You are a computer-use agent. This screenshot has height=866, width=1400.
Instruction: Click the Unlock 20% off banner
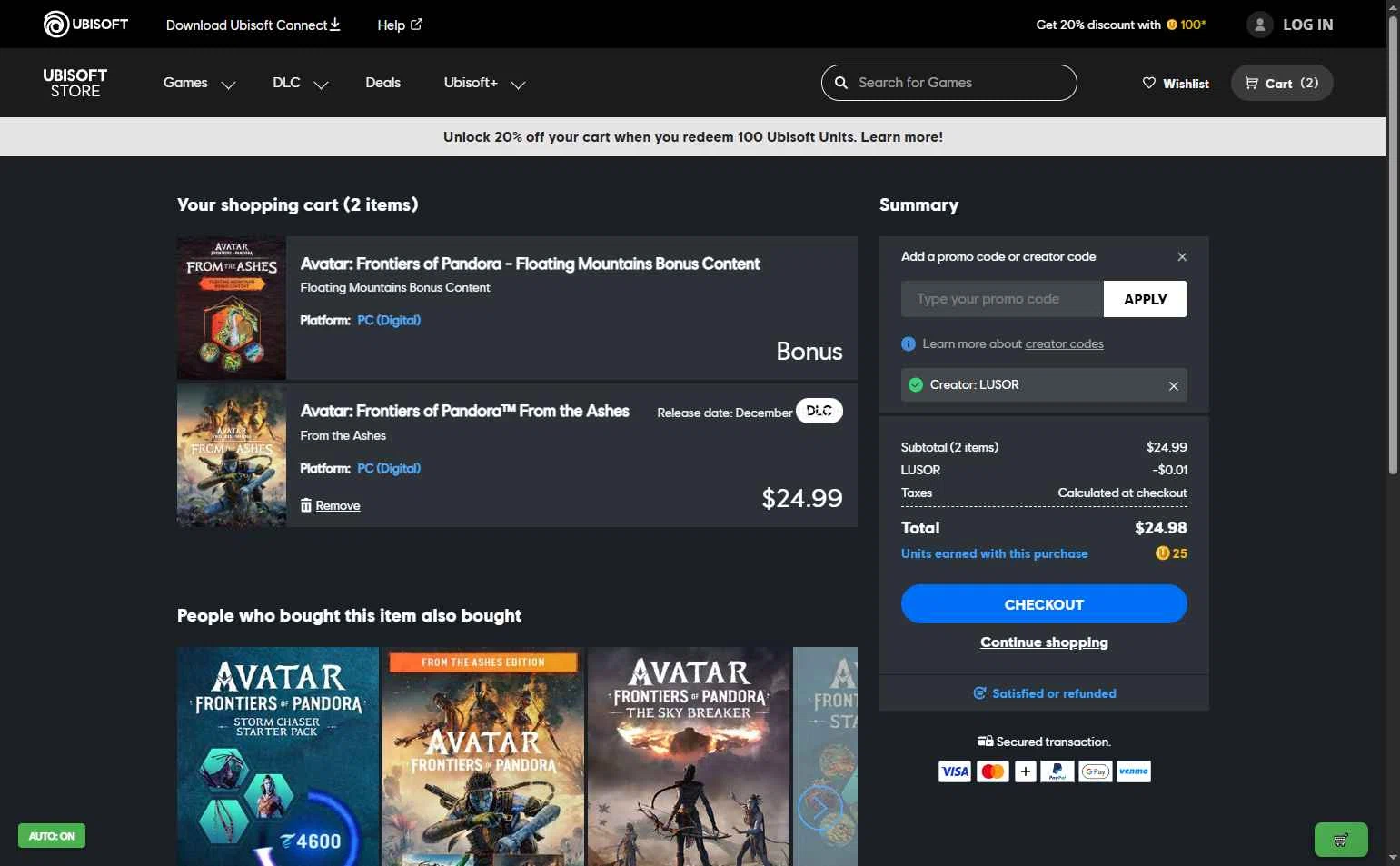pos(693,137)
